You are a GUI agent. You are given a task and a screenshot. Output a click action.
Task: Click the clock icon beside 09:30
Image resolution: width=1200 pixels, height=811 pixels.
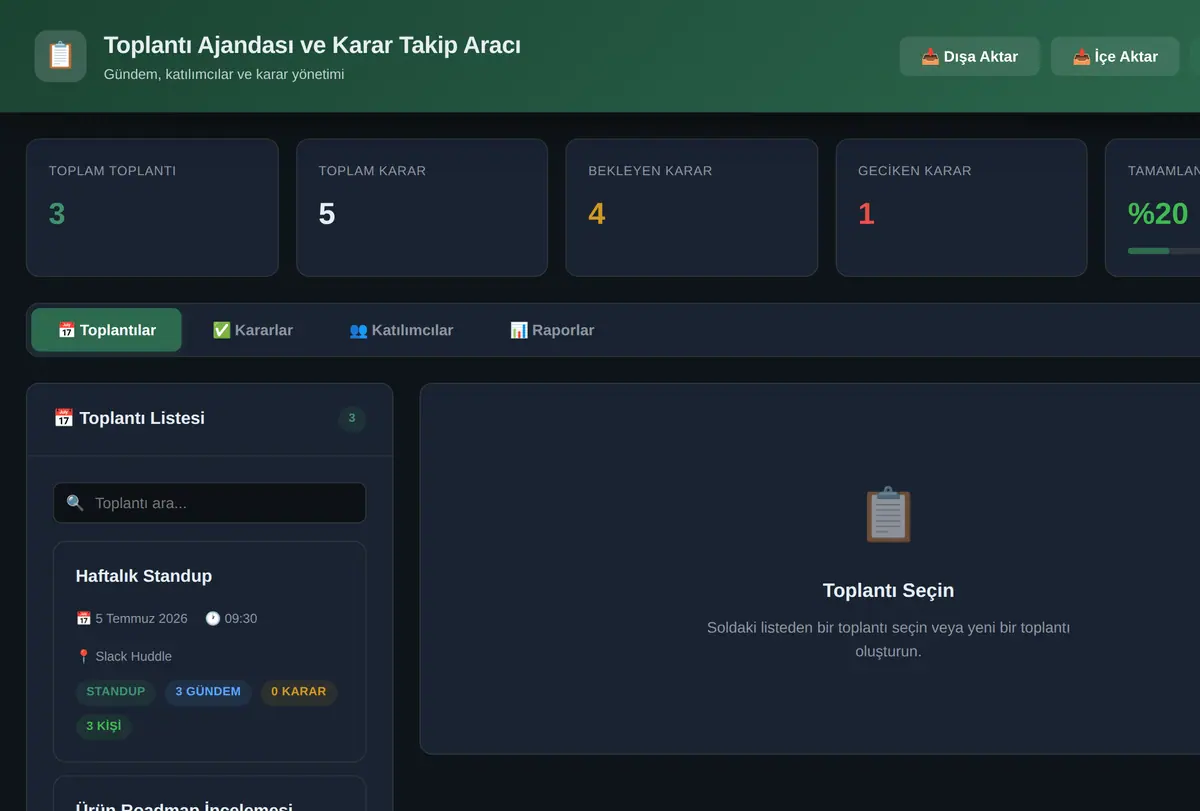[213, 619]
